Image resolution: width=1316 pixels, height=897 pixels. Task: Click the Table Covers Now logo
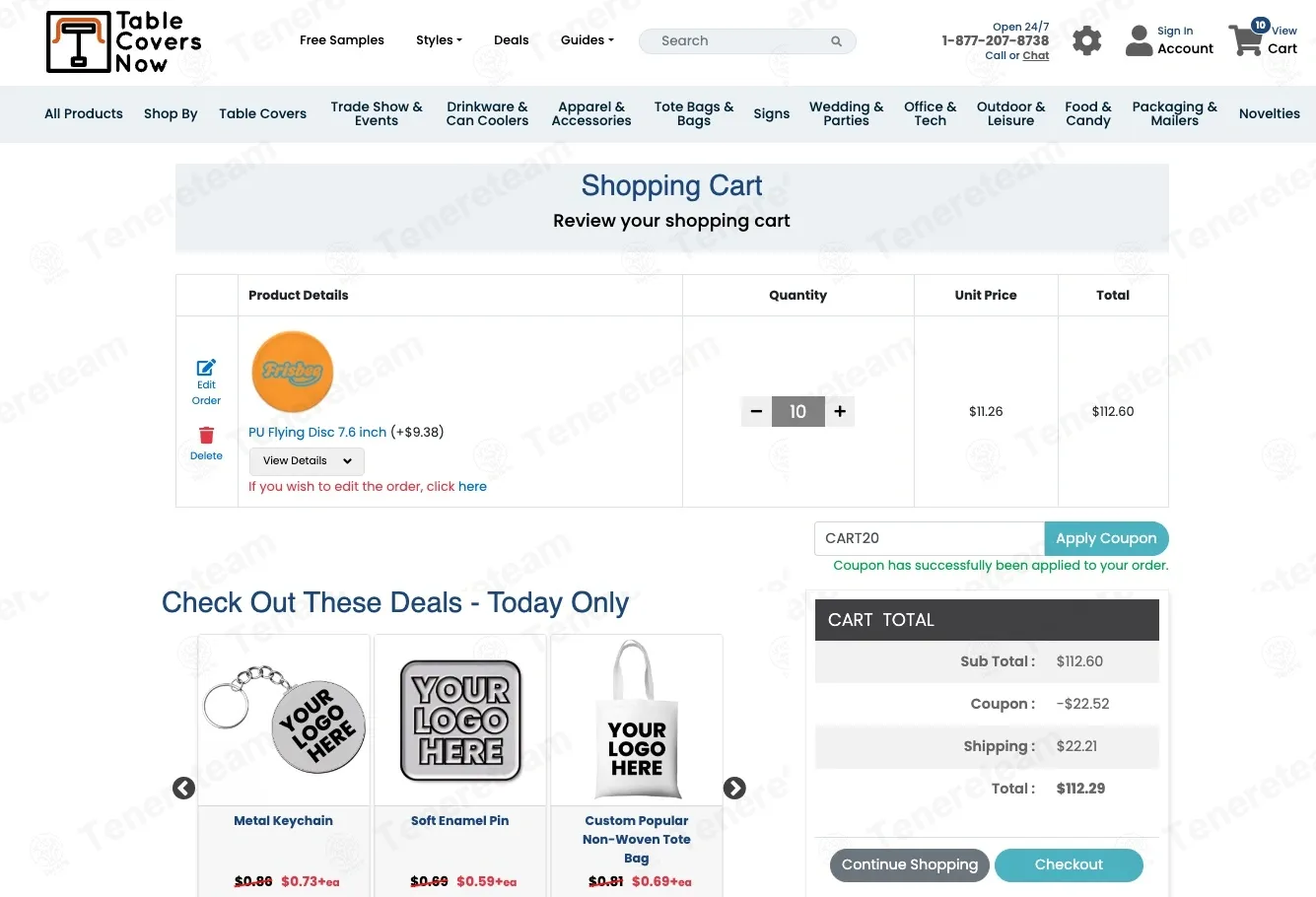[x=123, y=42]
